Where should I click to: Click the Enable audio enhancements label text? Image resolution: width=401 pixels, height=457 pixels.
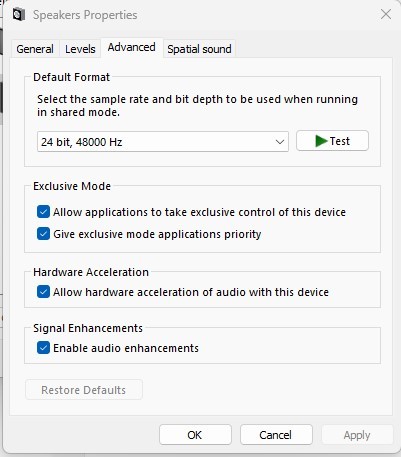coord(126,348)
